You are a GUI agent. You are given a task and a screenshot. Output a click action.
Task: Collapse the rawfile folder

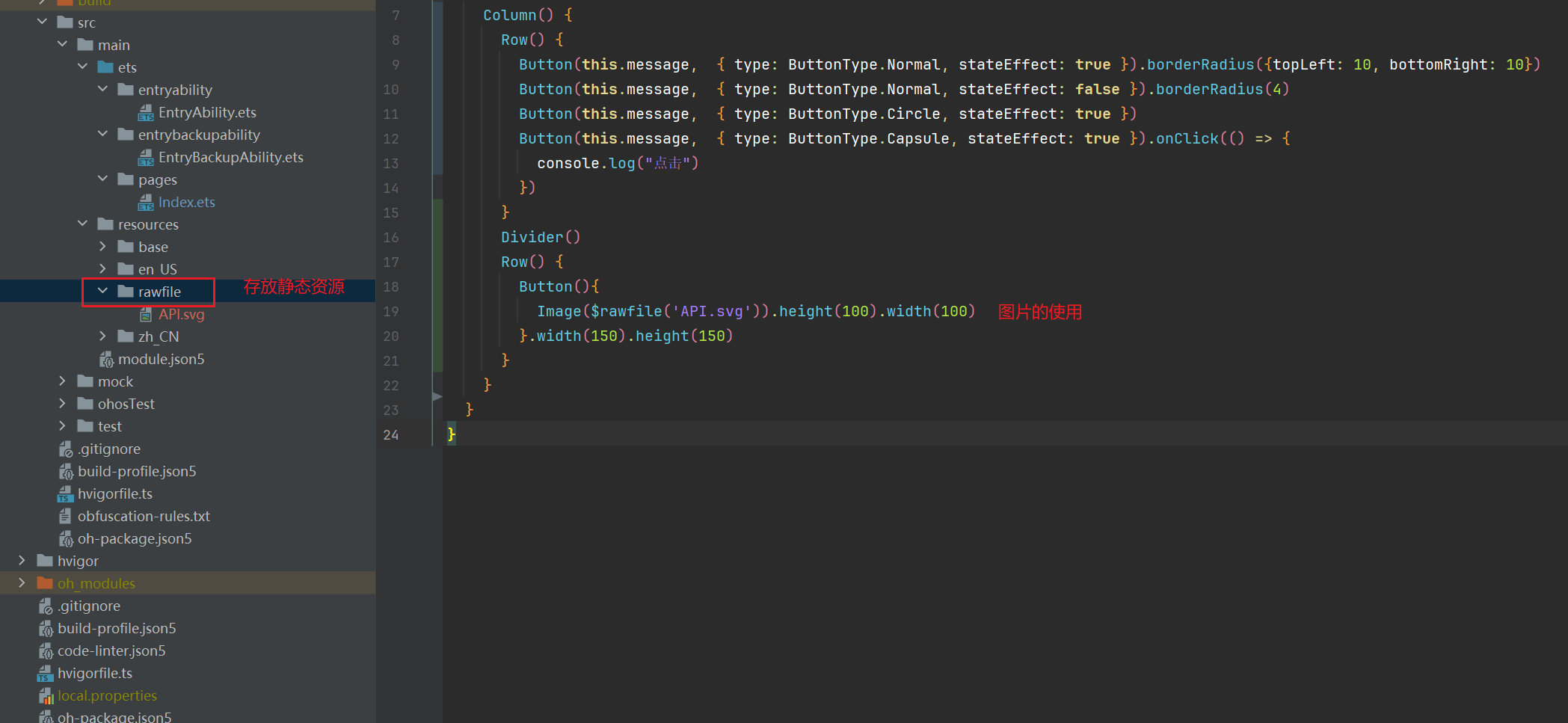(102, 291)
